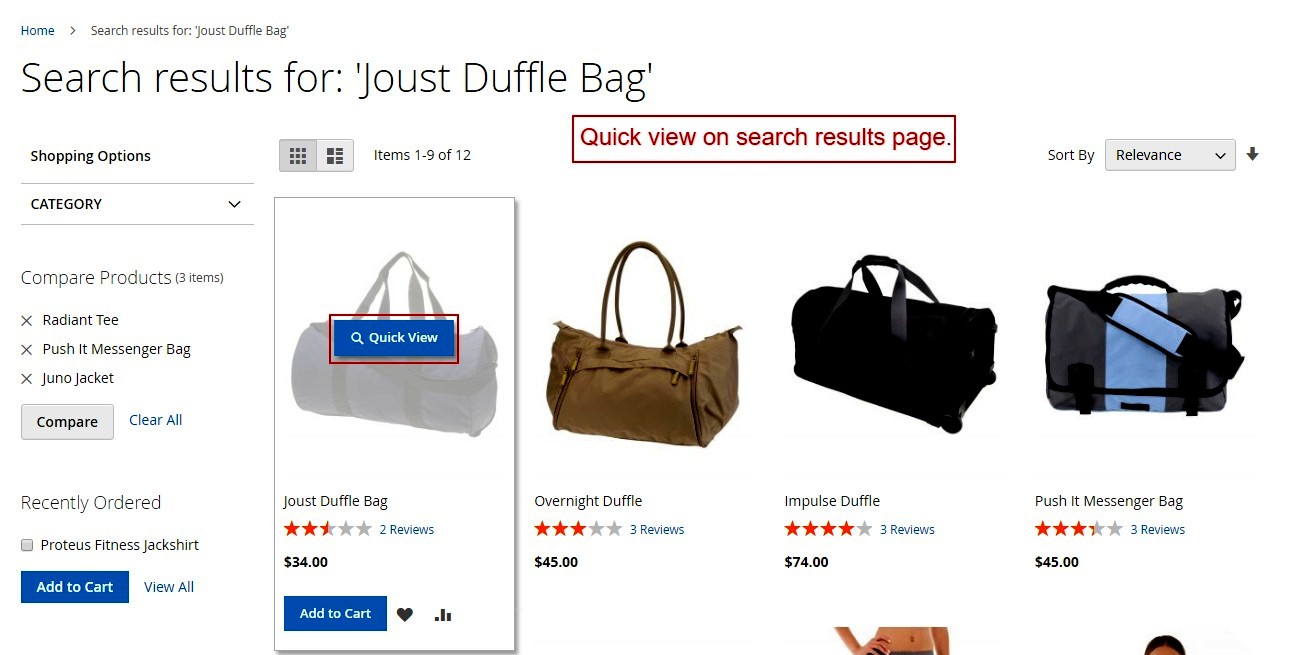1298x655 pixels.
Task: Click the Compare button
Action: click(x=67, y=422)
